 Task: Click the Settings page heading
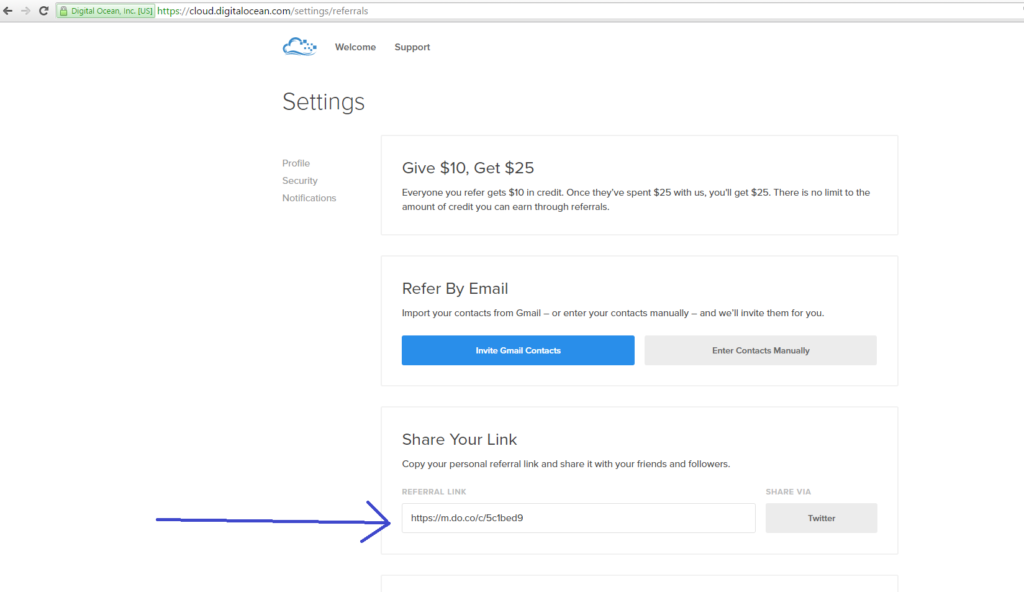[x=323, y=102]
